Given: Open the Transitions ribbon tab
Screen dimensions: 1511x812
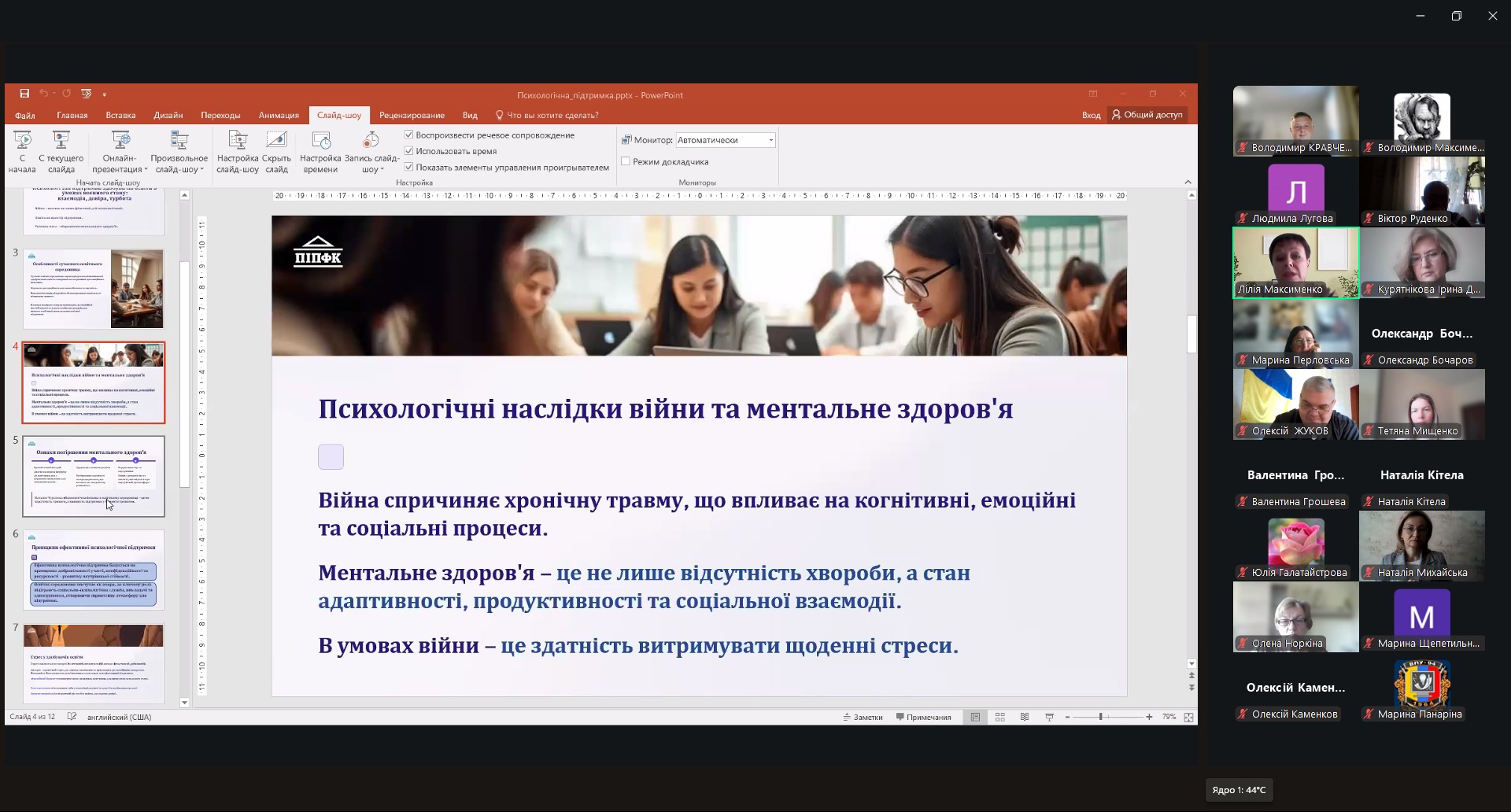Looking at the screenshot, I should [220, 116].
